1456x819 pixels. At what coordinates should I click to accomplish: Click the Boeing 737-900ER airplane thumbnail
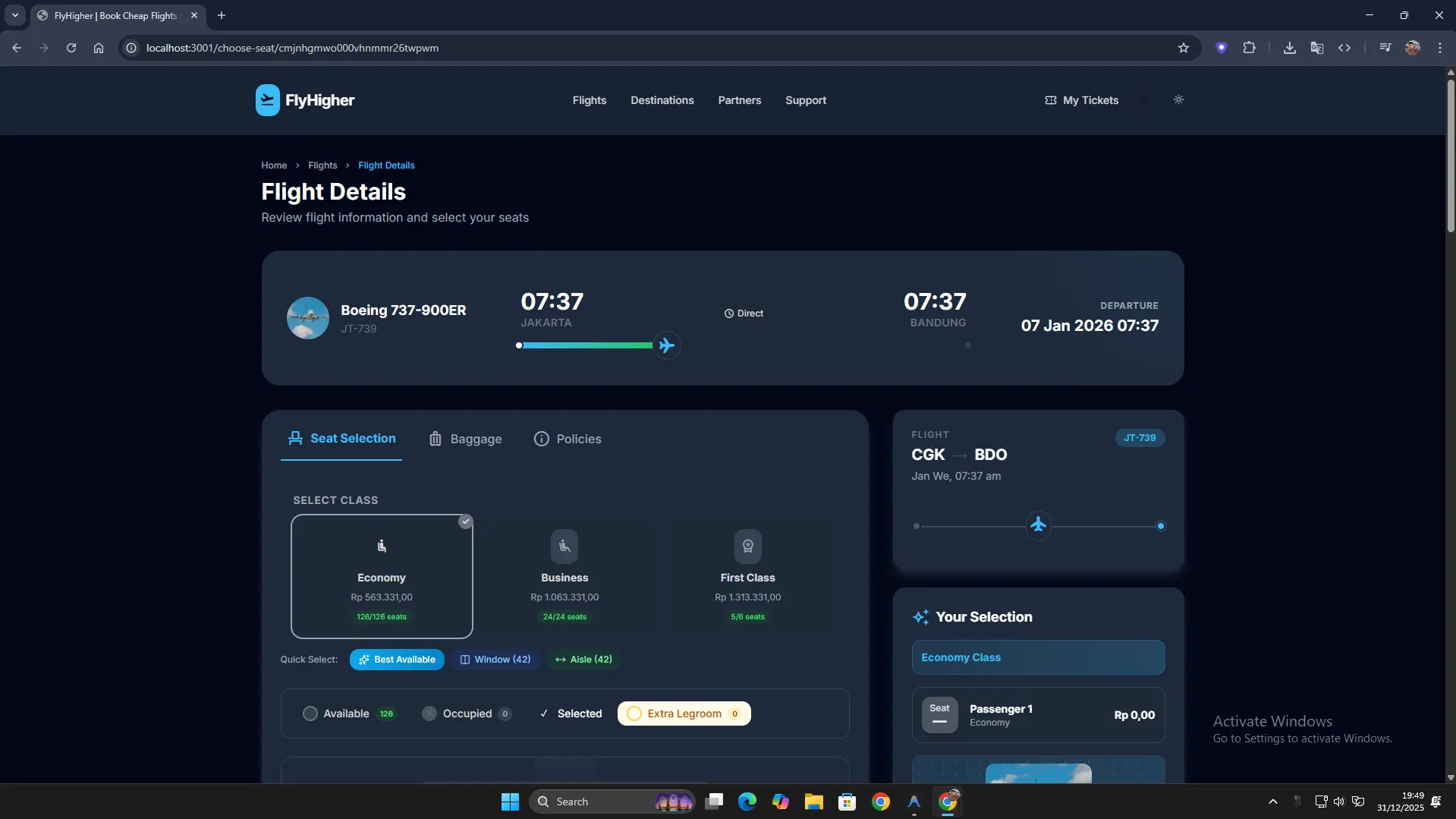coord(307,318)
